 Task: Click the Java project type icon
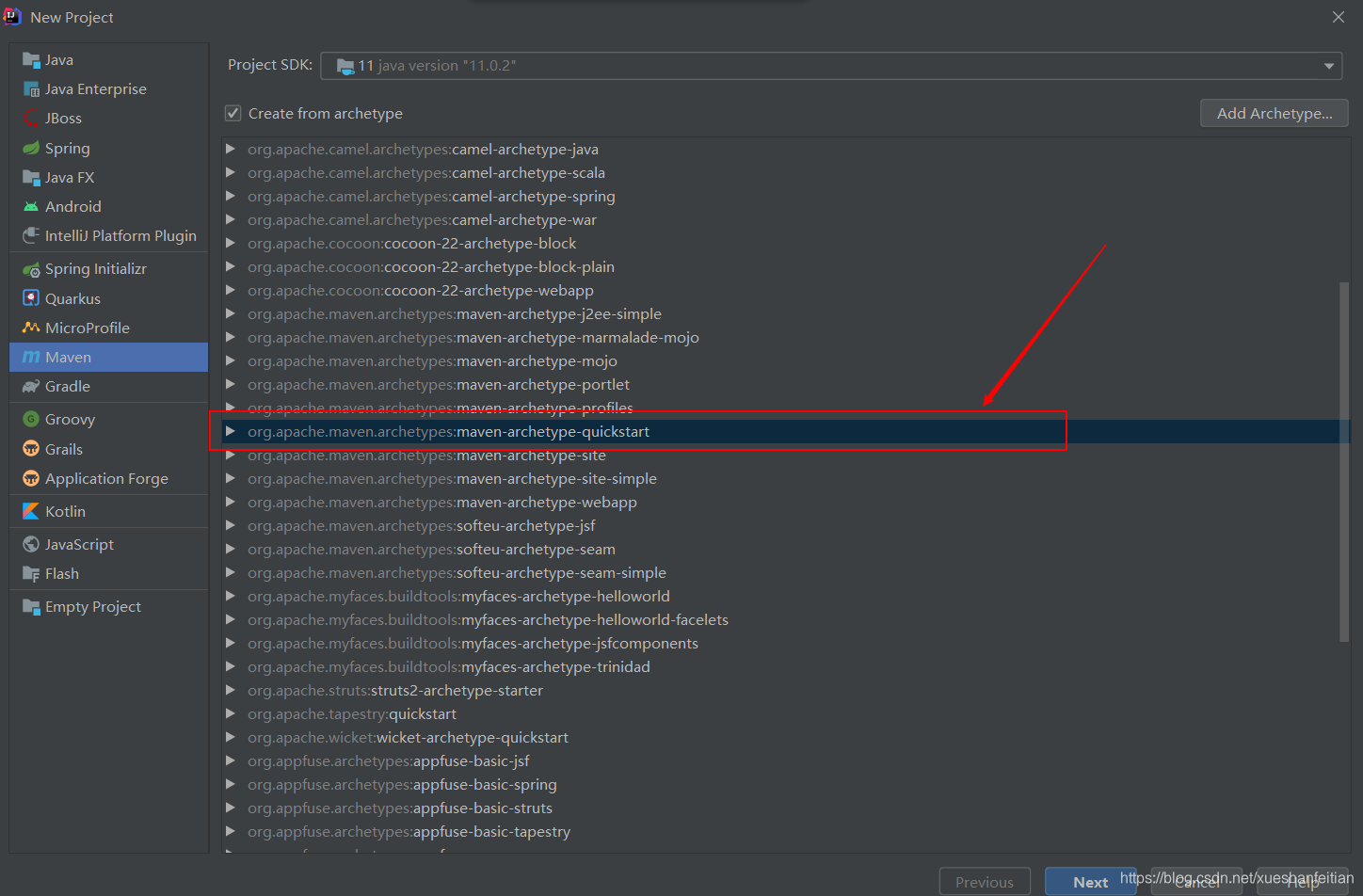point(31,60)
